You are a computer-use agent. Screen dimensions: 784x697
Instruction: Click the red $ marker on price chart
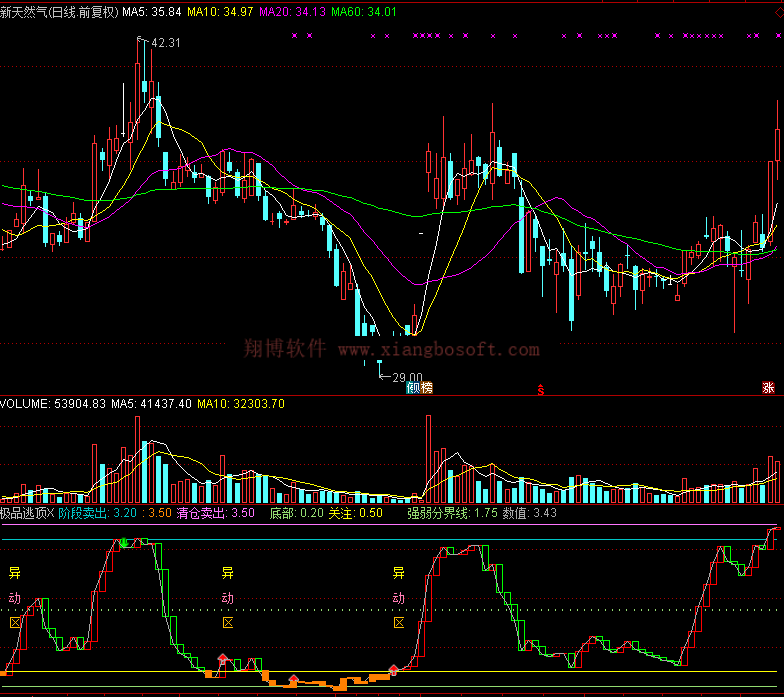[x=541, y=389]
